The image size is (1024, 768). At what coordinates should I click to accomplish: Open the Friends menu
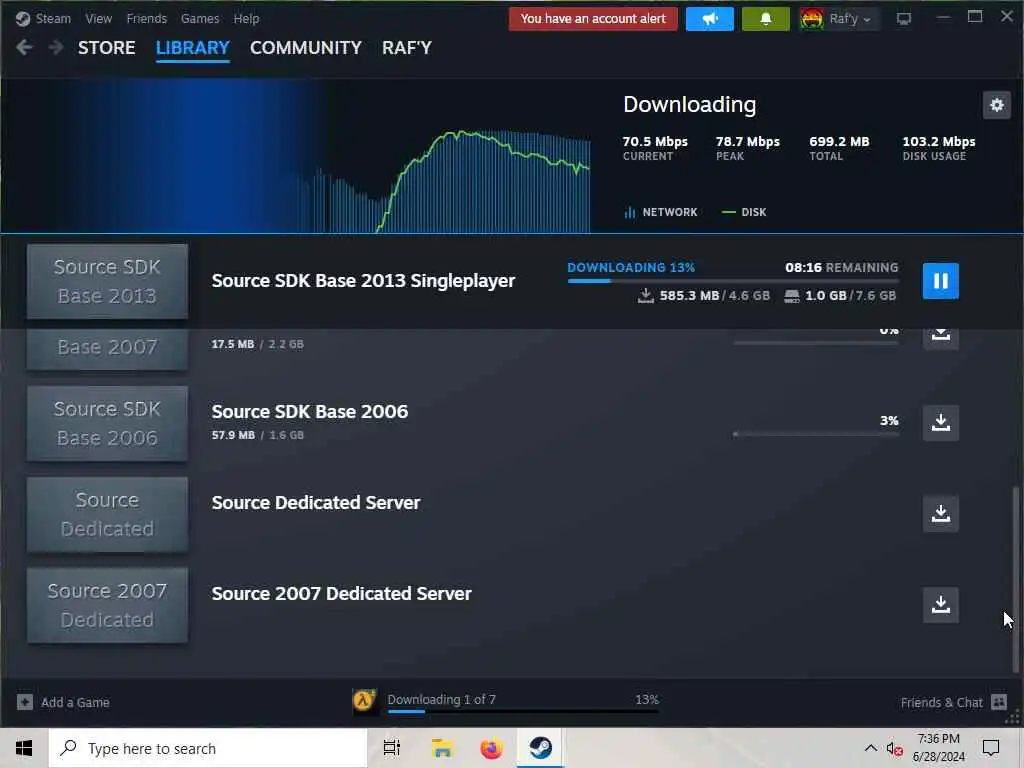pyautogui.click(x=146, y=18)
